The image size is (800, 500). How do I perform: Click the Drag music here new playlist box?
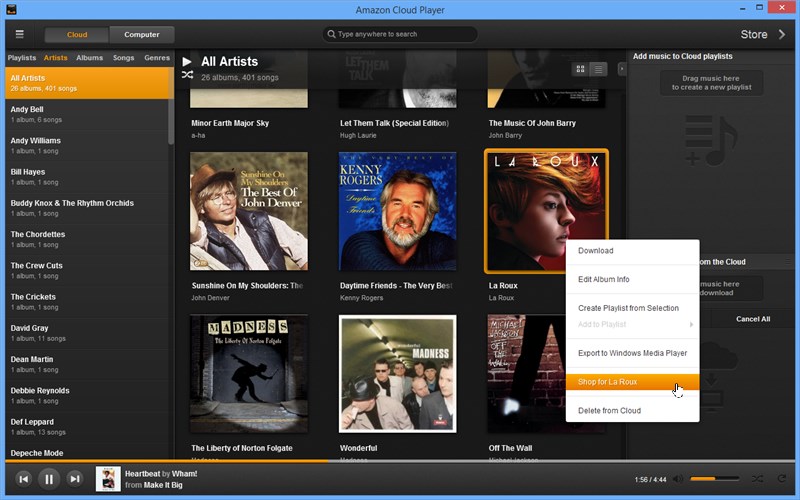click(x=711, y=83)
